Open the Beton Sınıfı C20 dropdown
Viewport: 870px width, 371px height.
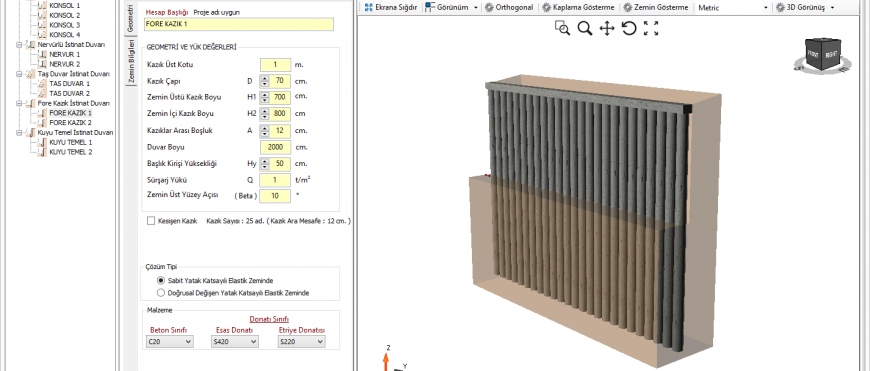click(170, 342)
